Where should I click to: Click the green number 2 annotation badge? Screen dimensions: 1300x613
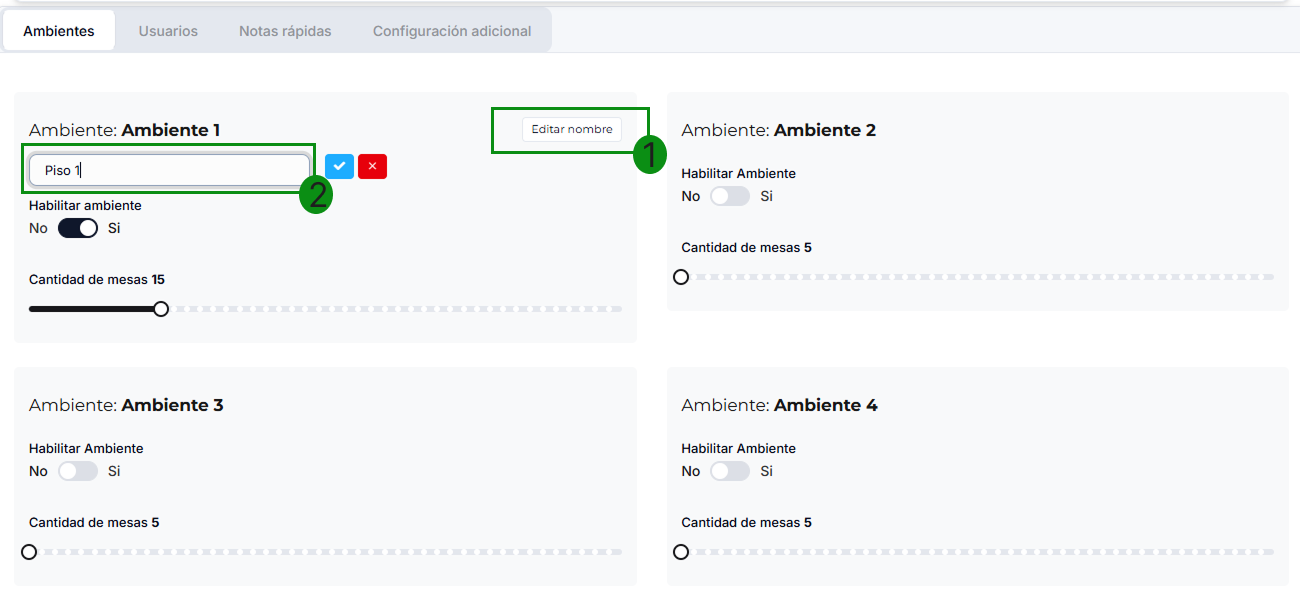(316, 195)
